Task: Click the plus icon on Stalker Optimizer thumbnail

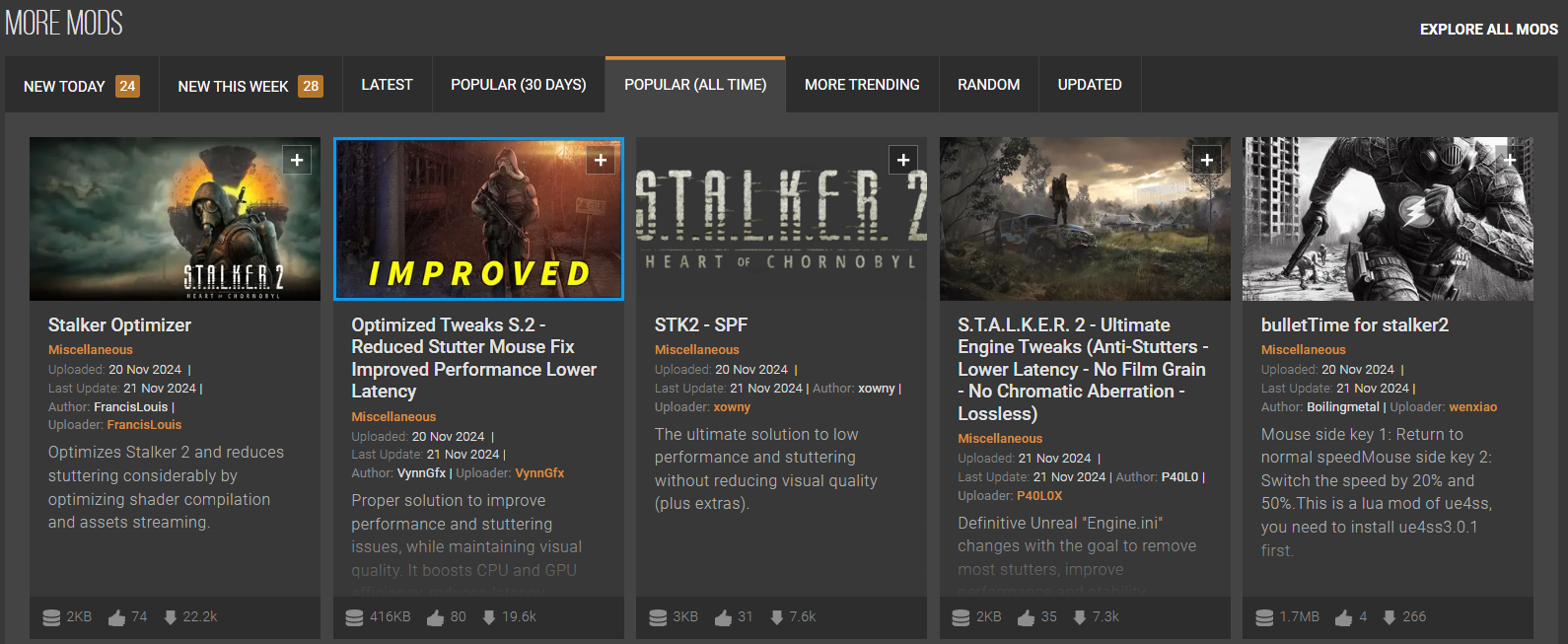Action: click(x=297, y=160)
